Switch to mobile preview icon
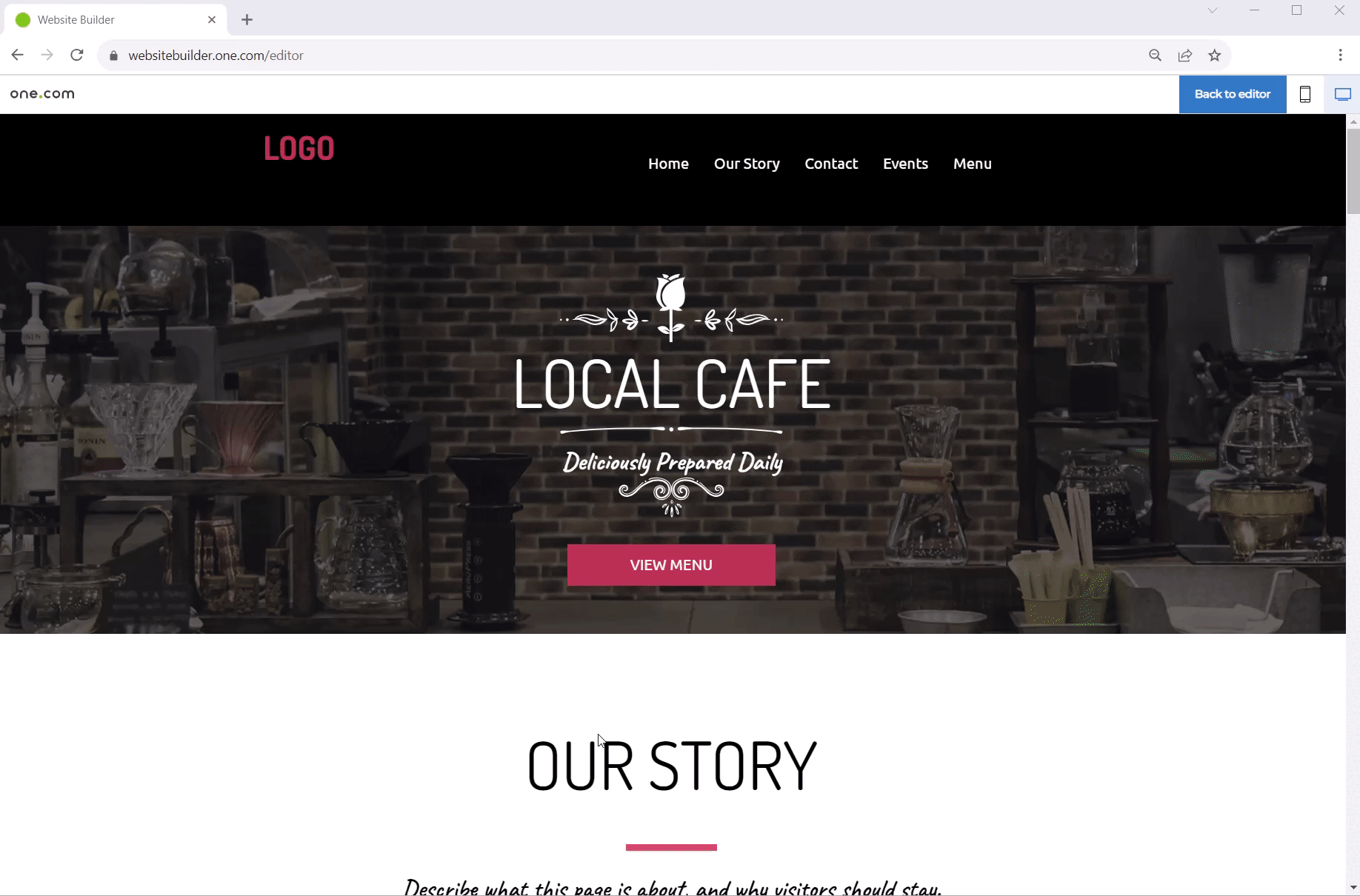The width and height of the screenshot is (1360, 896). pos(1305,94)
